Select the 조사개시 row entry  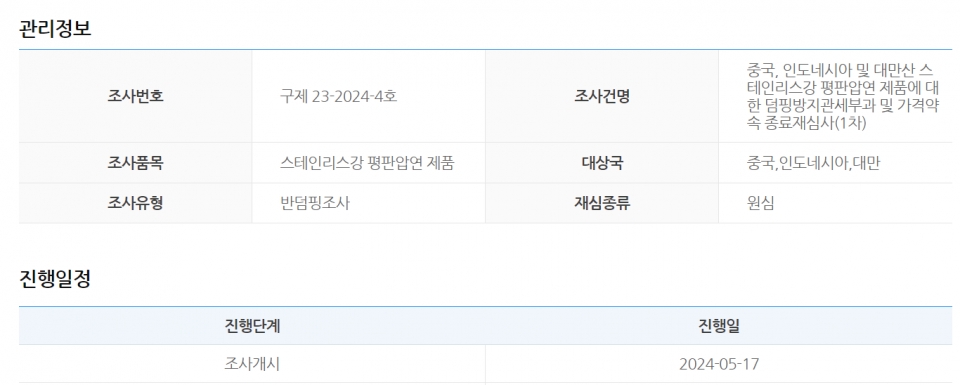[252, 364]
